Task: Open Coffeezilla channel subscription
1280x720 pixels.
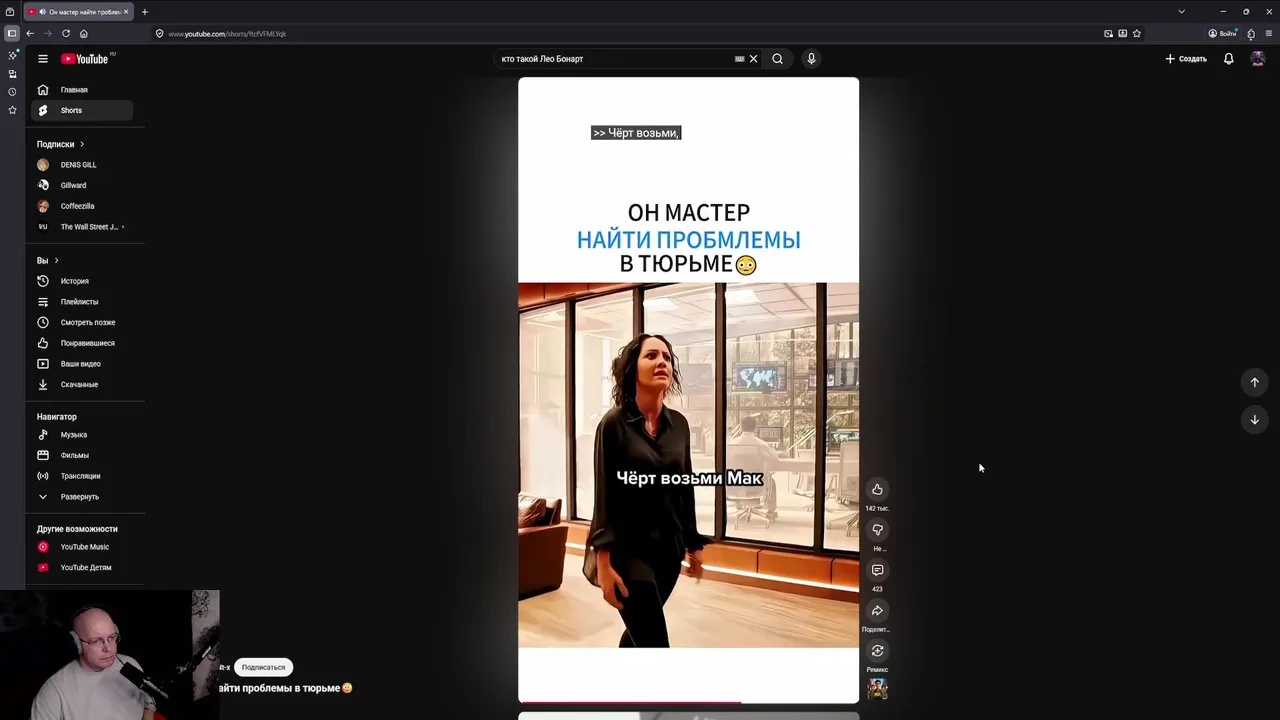Action: click(x=84, y=206)
